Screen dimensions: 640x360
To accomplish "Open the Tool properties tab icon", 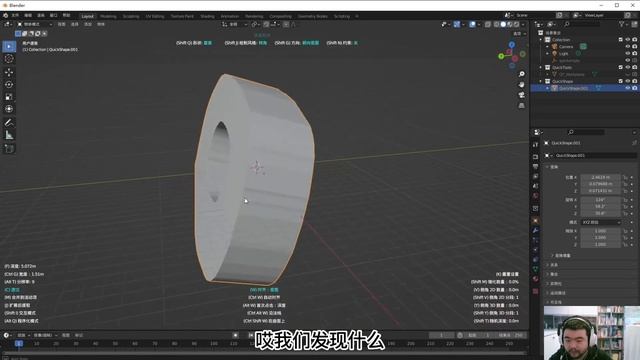I will [x=536, y=145].
